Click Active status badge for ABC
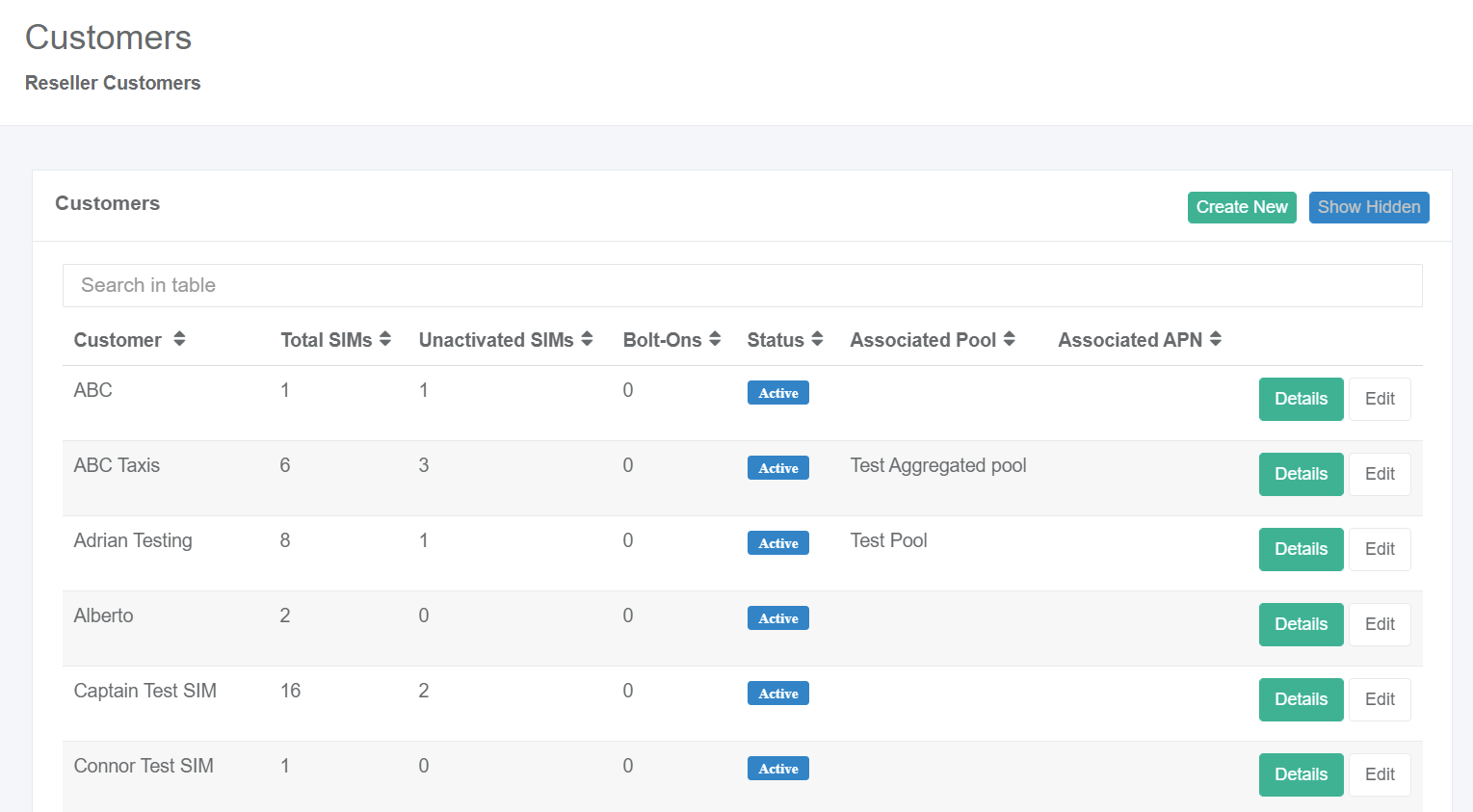Screen dimensions: 1473x812 tap(778, 393)
